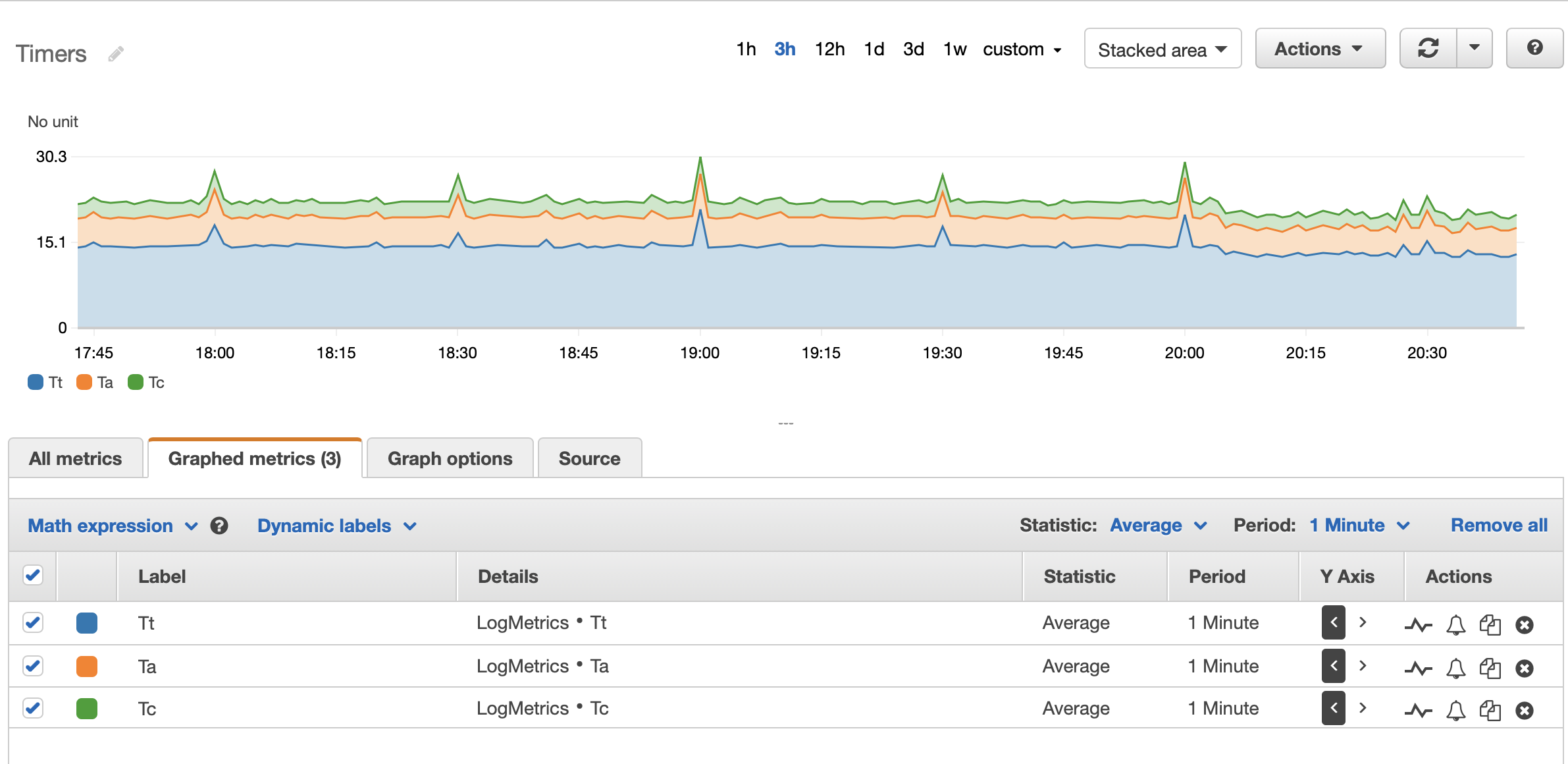Refresh the graph with the refresh icon

(1428, 48)
